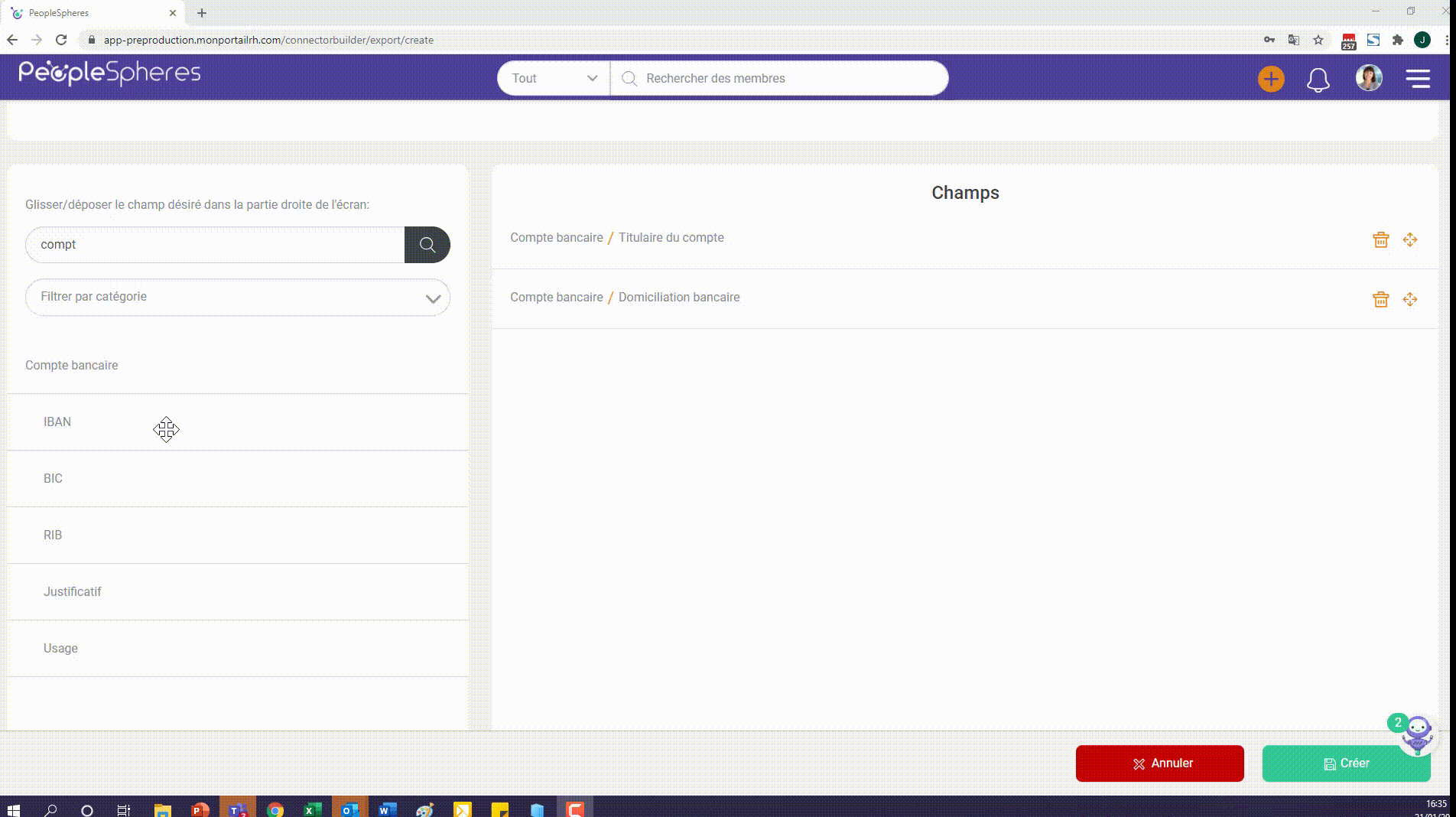Image resolution: width=1456 pixels, height=817 pixels.
Task: Select the Justificatif field item
Action: pos(238,592)
